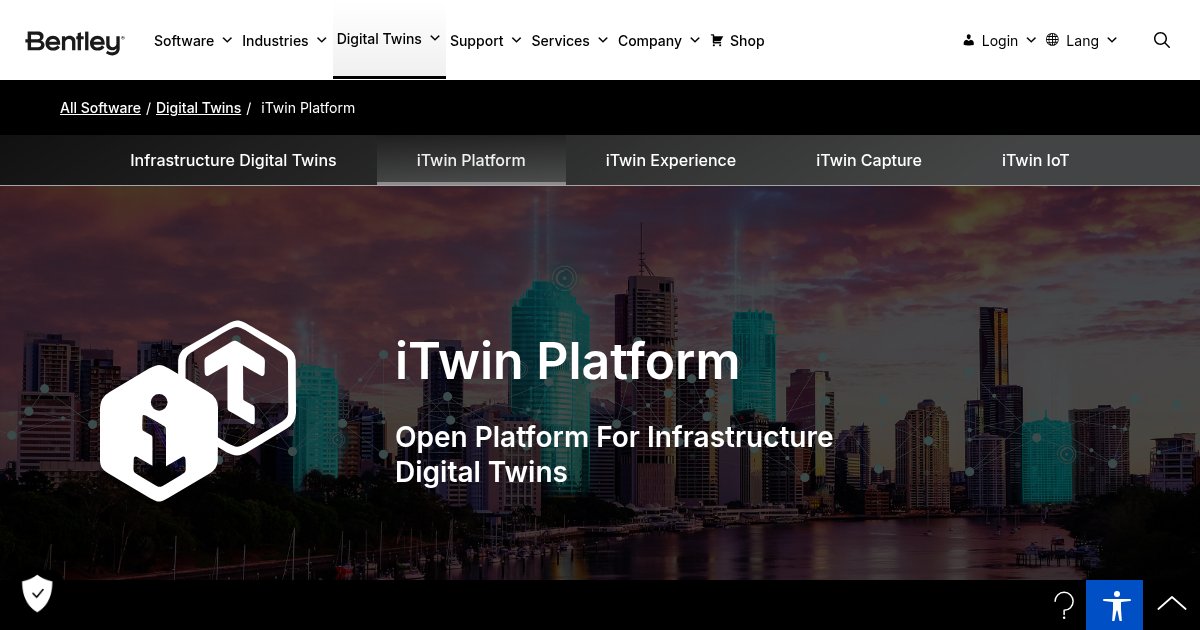
Task: Expand the Lang dropdown chevron
Action: coord(1111,40)
